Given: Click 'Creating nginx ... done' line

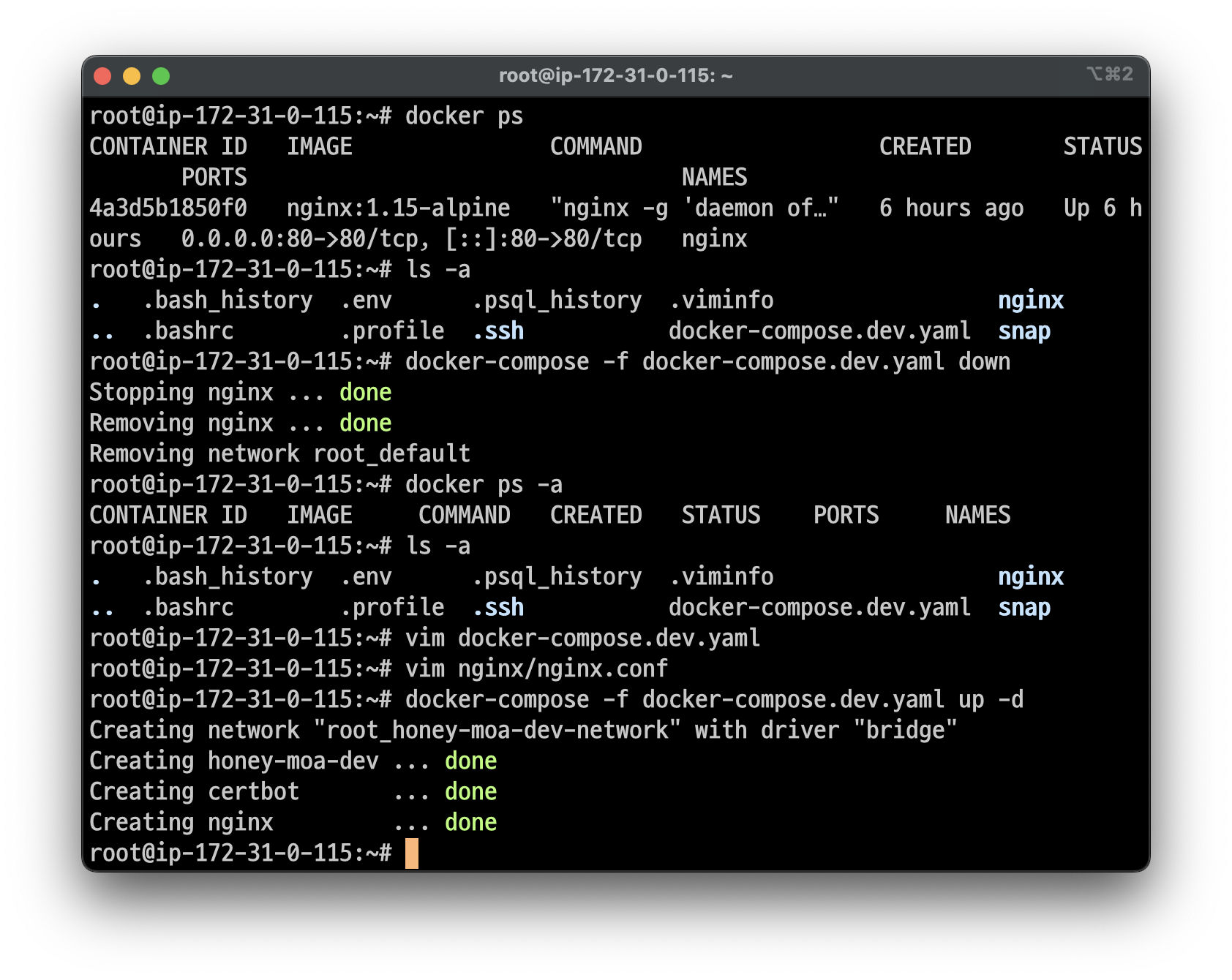Looking at the screenshot, I should click(x=293, y=822).
